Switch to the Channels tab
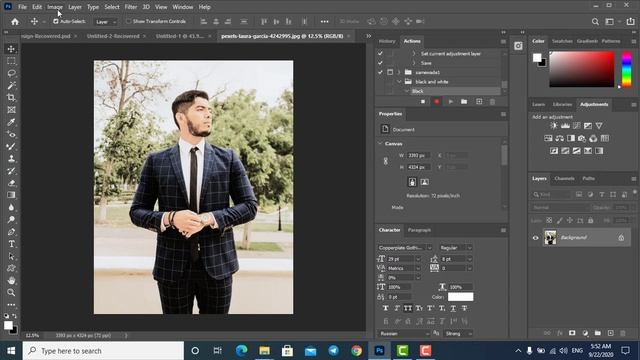 point(564,178)
